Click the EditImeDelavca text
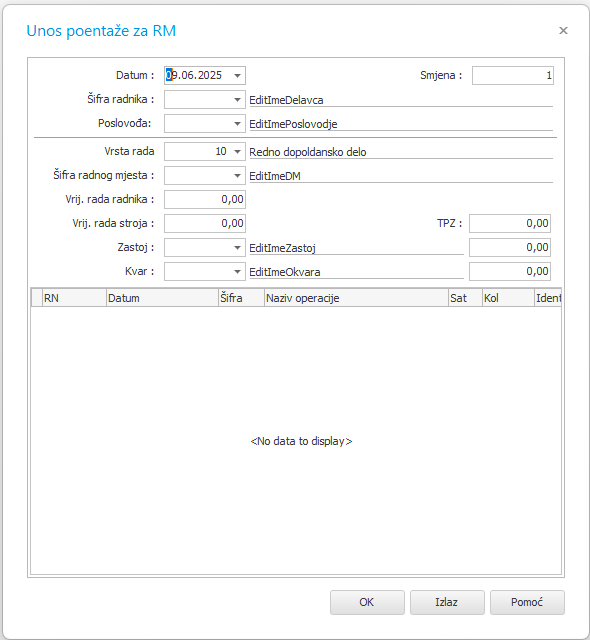 [286, 100]
